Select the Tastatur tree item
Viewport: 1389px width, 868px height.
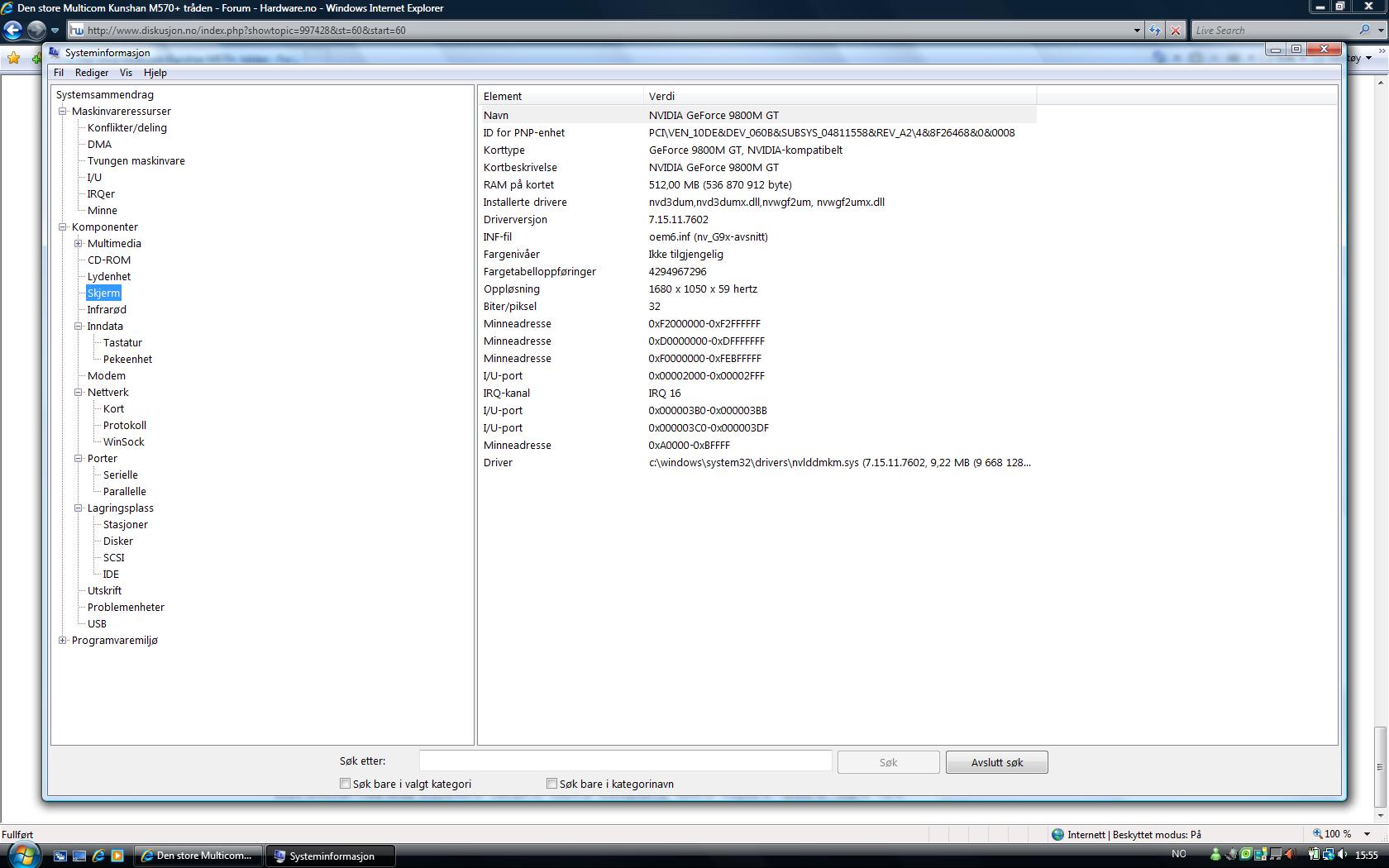pos(122,343)
